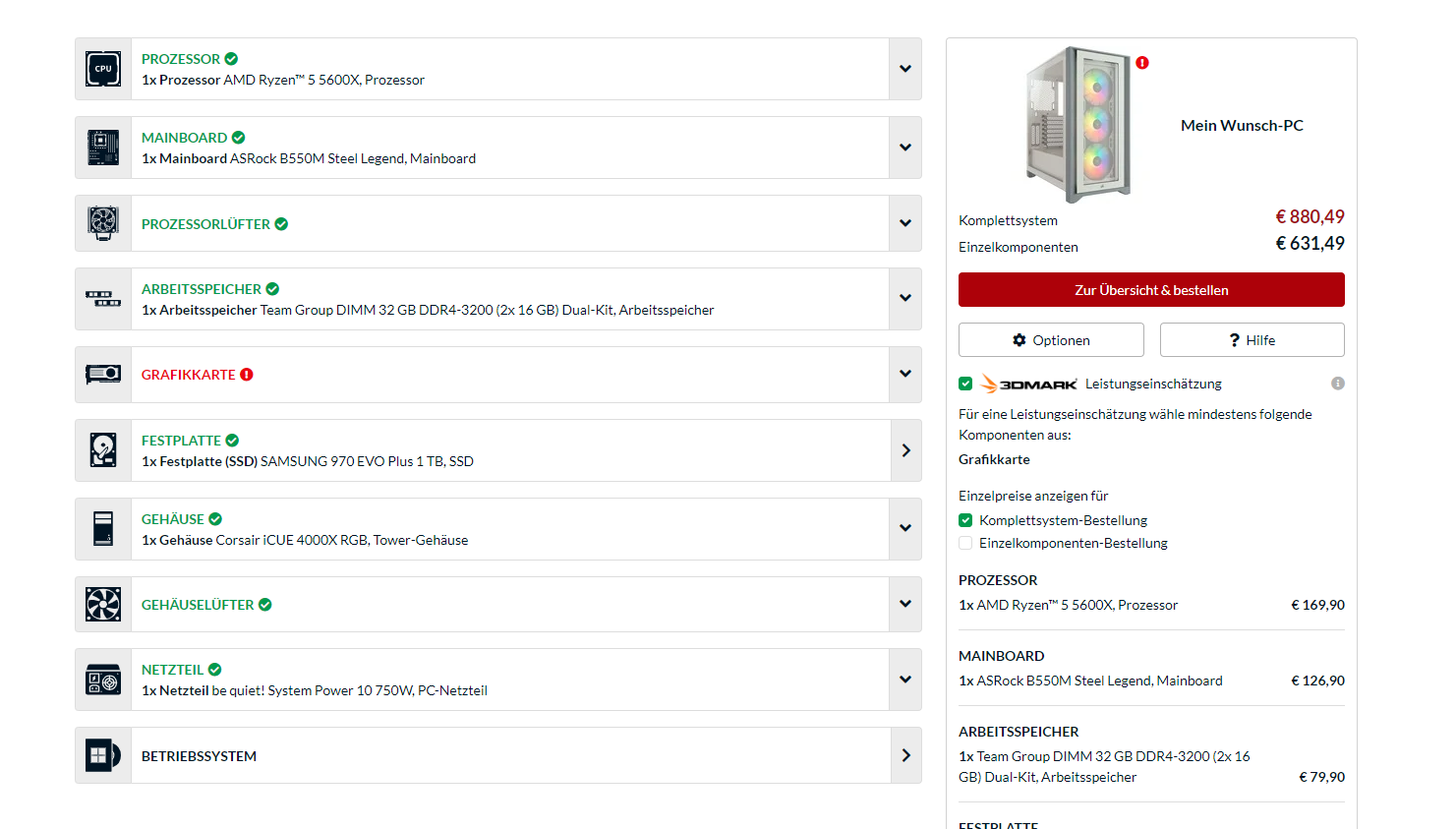
Task: Click the Netzteil power supply icon
Action: point(103,680)
